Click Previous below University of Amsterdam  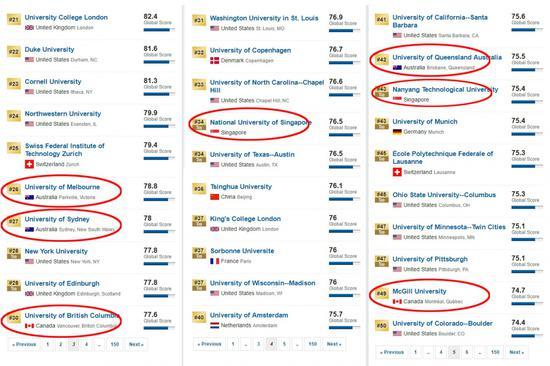[x=209, y=344]
